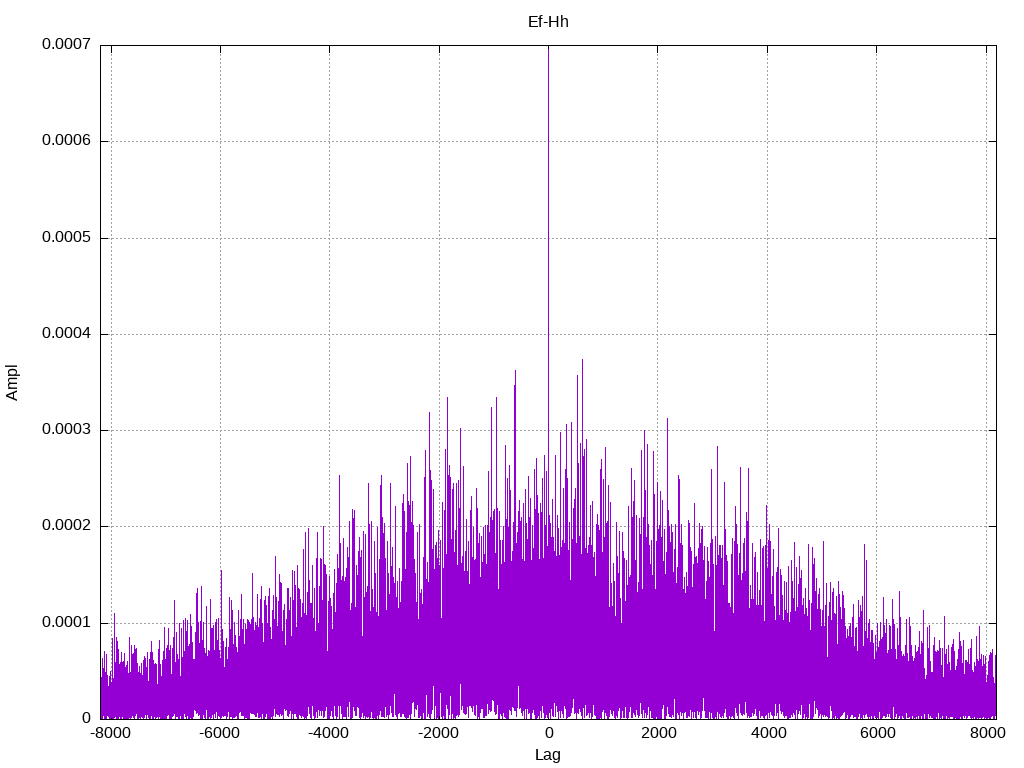
Task: Click x-axis tick label -4000
Action: click(x=328, y=733)
